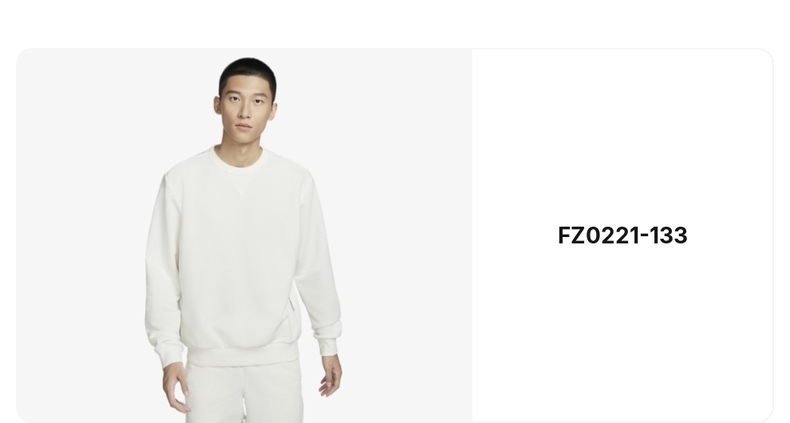The height and width of the screenshot is (423, 790).
Task: Select the matching white pants in the photo
Action: tap(244, 393)
